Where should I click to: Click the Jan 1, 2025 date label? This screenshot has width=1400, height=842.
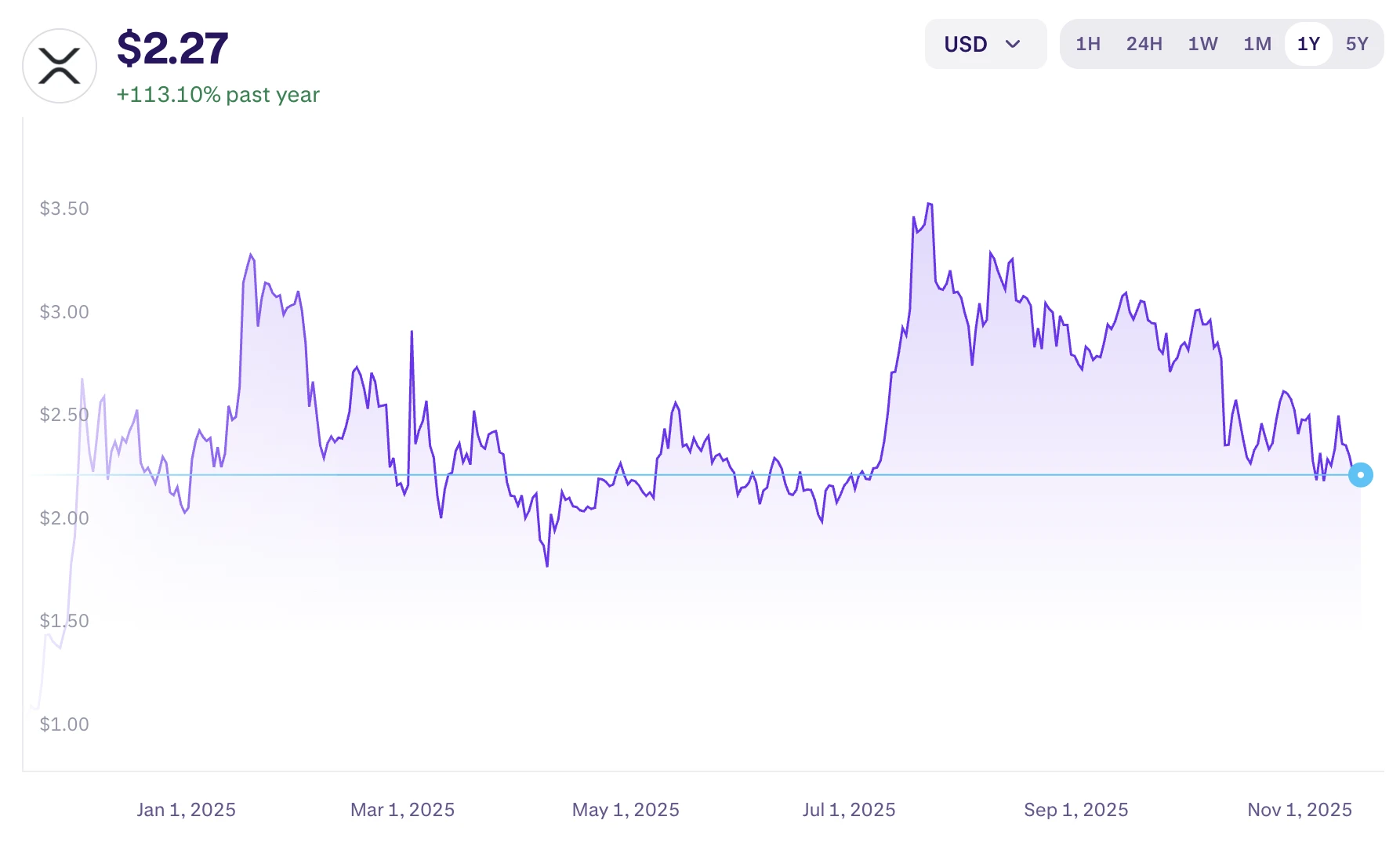[x=186, y=809]
